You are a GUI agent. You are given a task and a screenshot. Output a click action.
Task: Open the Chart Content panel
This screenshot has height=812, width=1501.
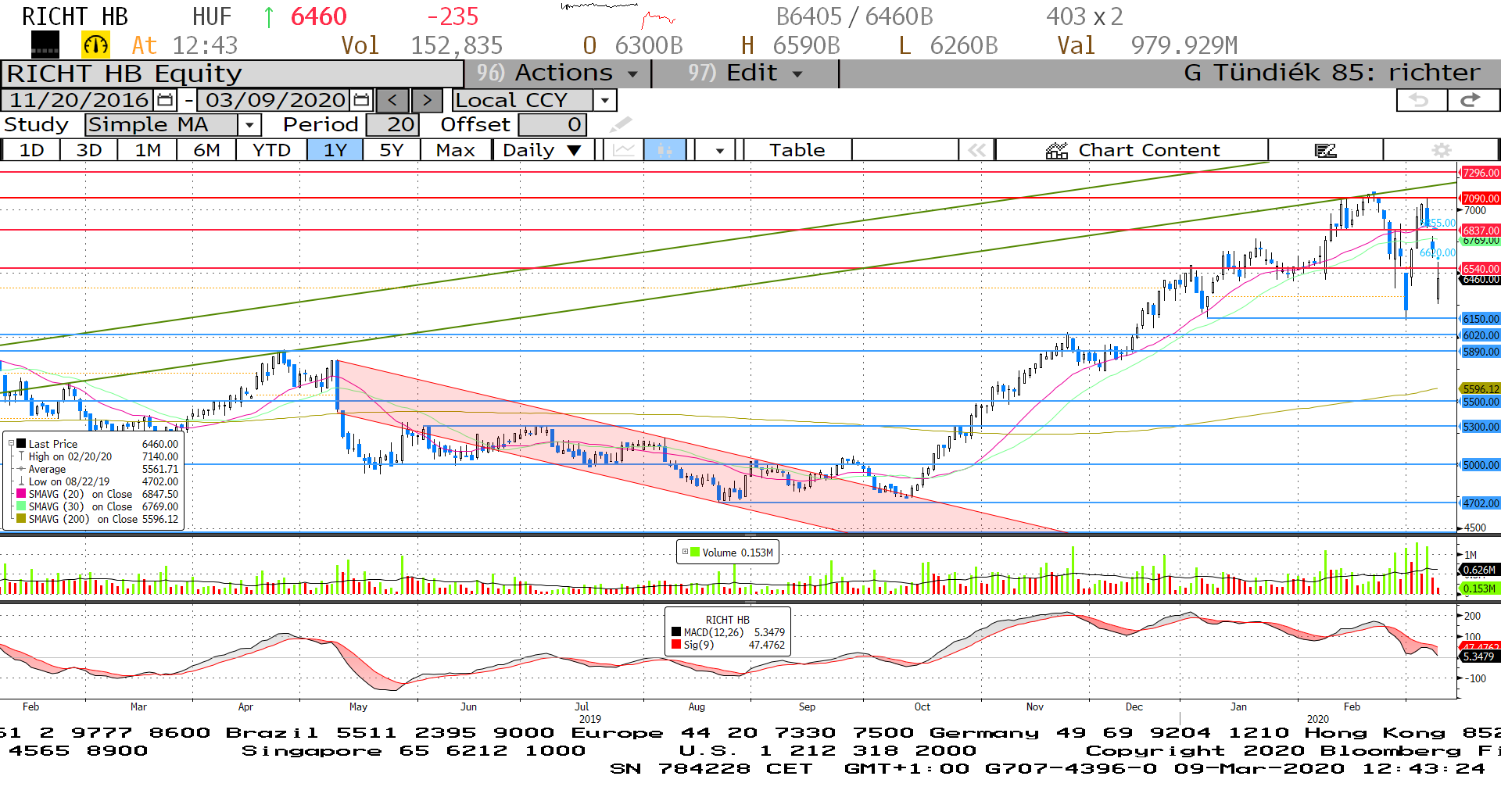1132,150
